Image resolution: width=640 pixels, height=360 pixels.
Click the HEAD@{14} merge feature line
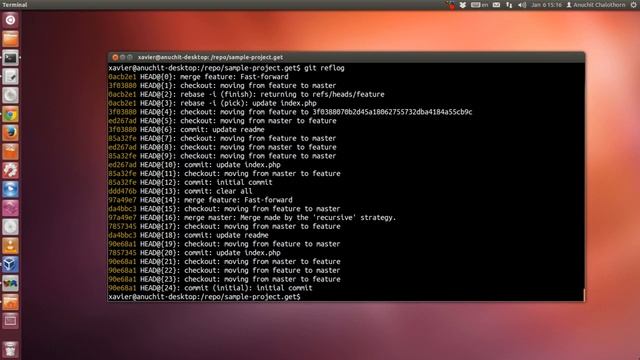click(x=200, y=200)
